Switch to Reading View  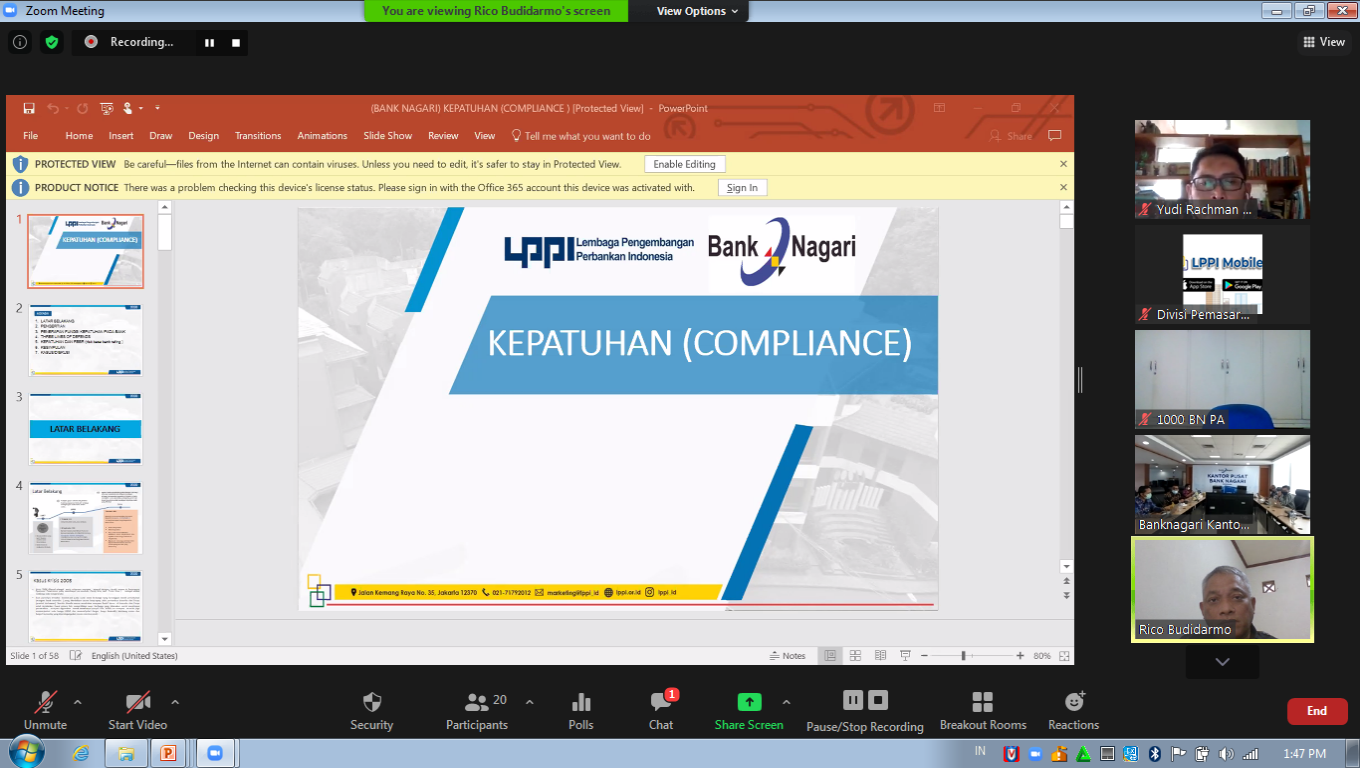tap(880, 656)
